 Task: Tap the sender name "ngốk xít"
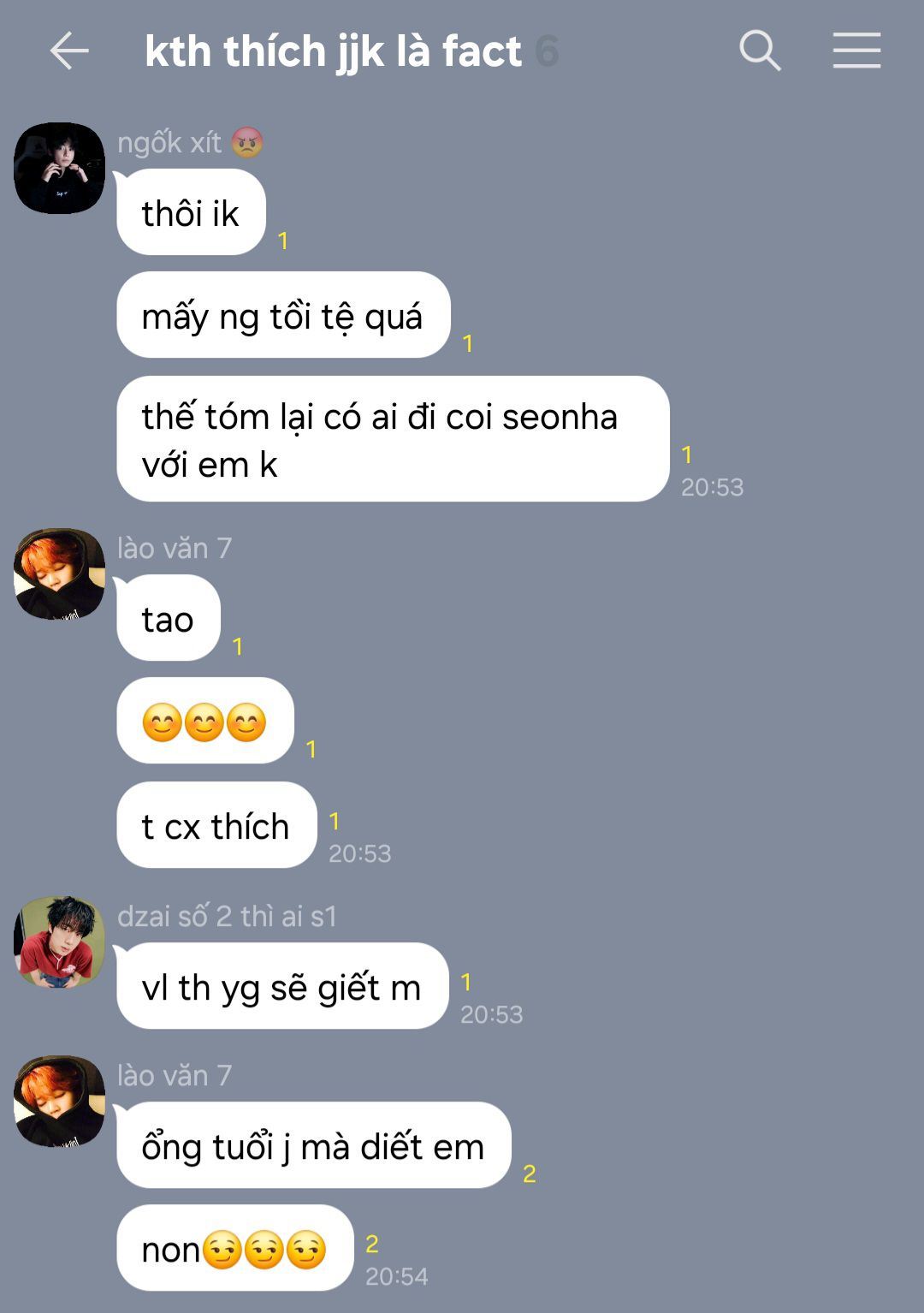coord(169,142)
